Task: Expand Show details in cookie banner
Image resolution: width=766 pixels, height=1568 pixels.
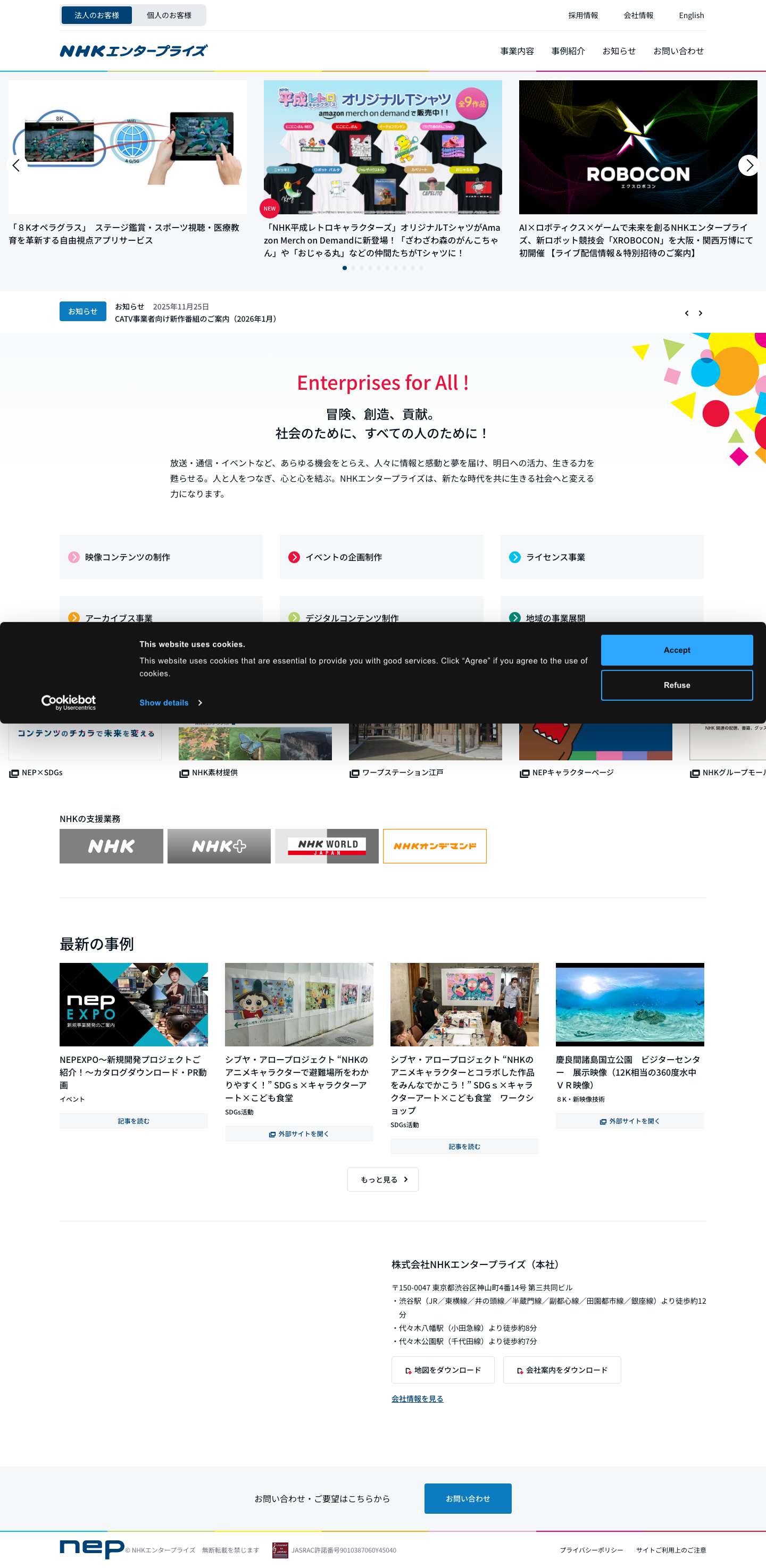Action: [171, 702]
